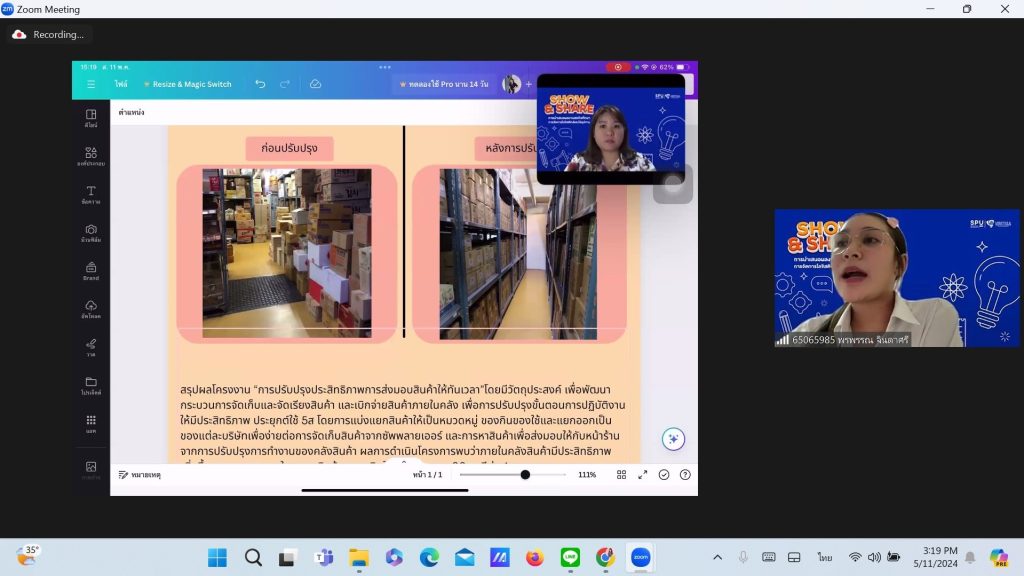Image resolution: width=1024 pixels, height=576 pixels.
Task: Select the Draw tool in Canva sidebar
Action: tap(91, 347)
